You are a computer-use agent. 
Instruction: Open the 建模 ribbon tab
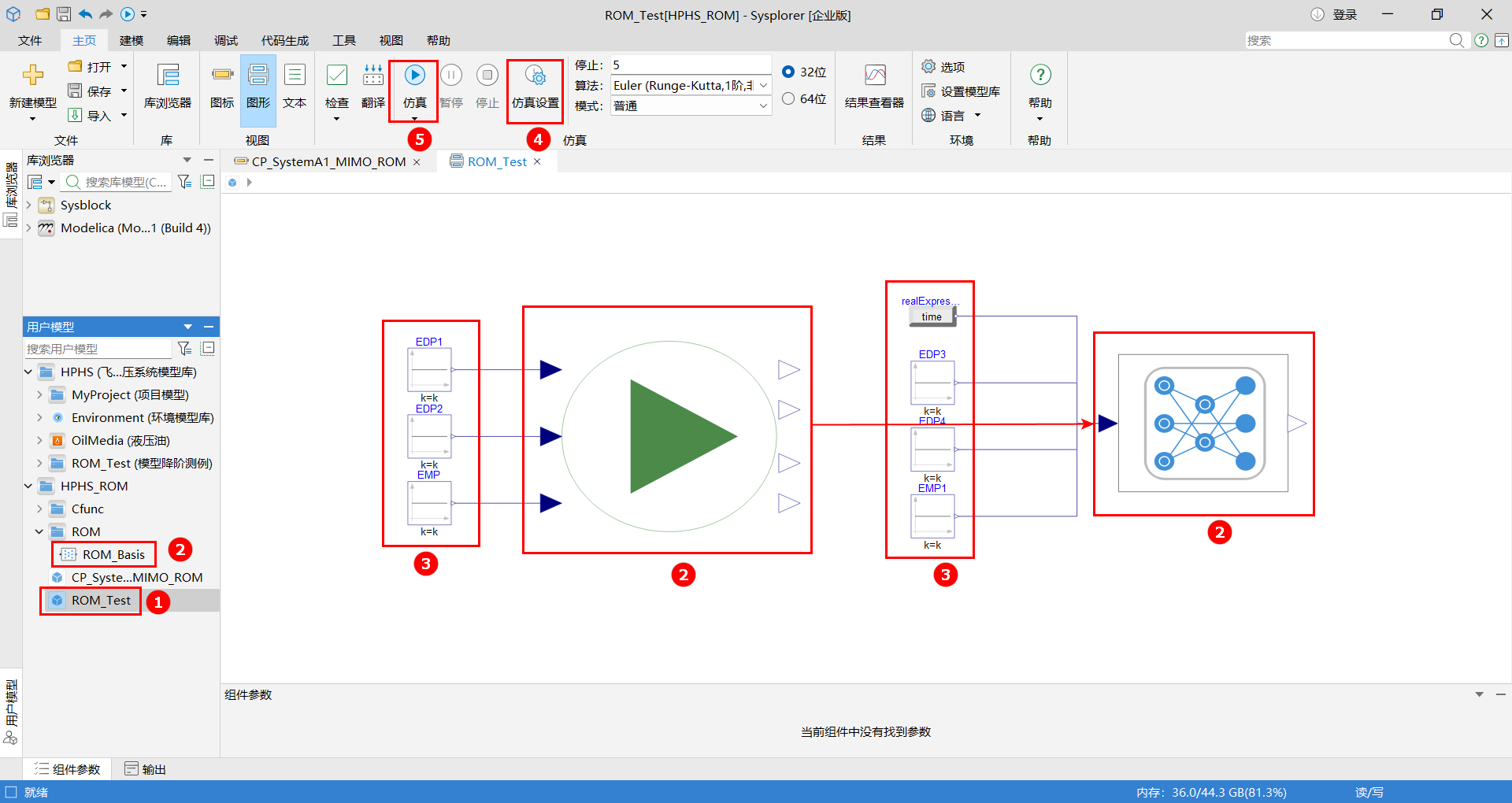point(132,40)
